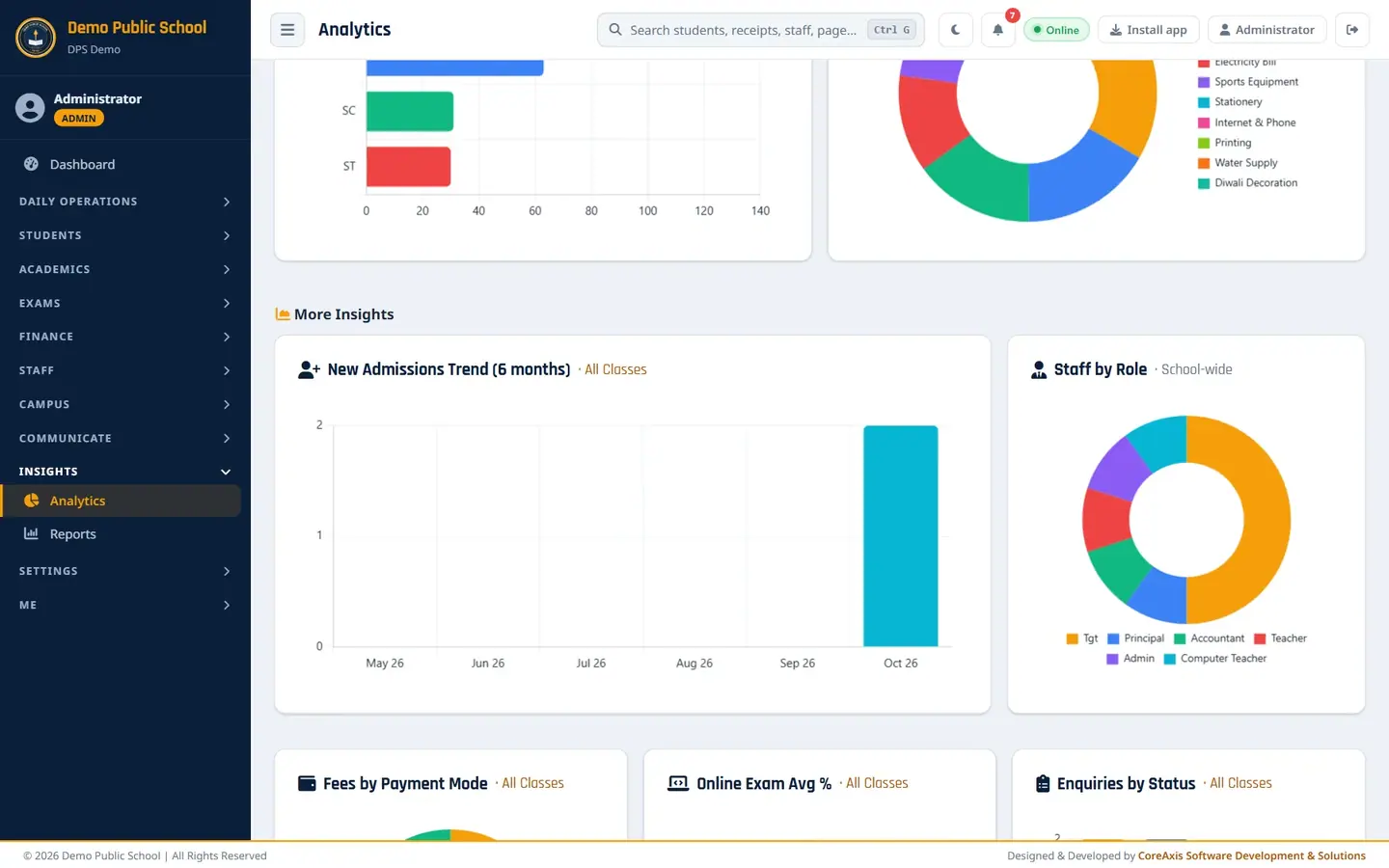Click the Online Exam Avg laptop icon
This screenshot has width=1389, height=868.
[678, 783]
